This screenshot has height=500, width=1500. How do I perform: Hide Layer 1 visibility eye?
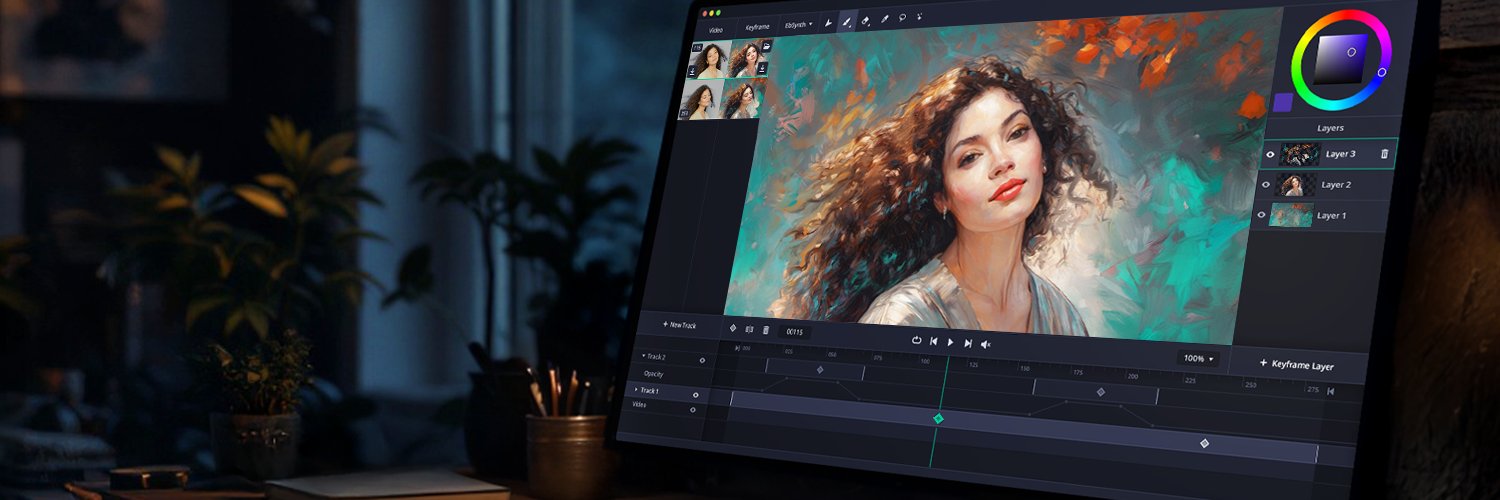tap(1261, 215)
